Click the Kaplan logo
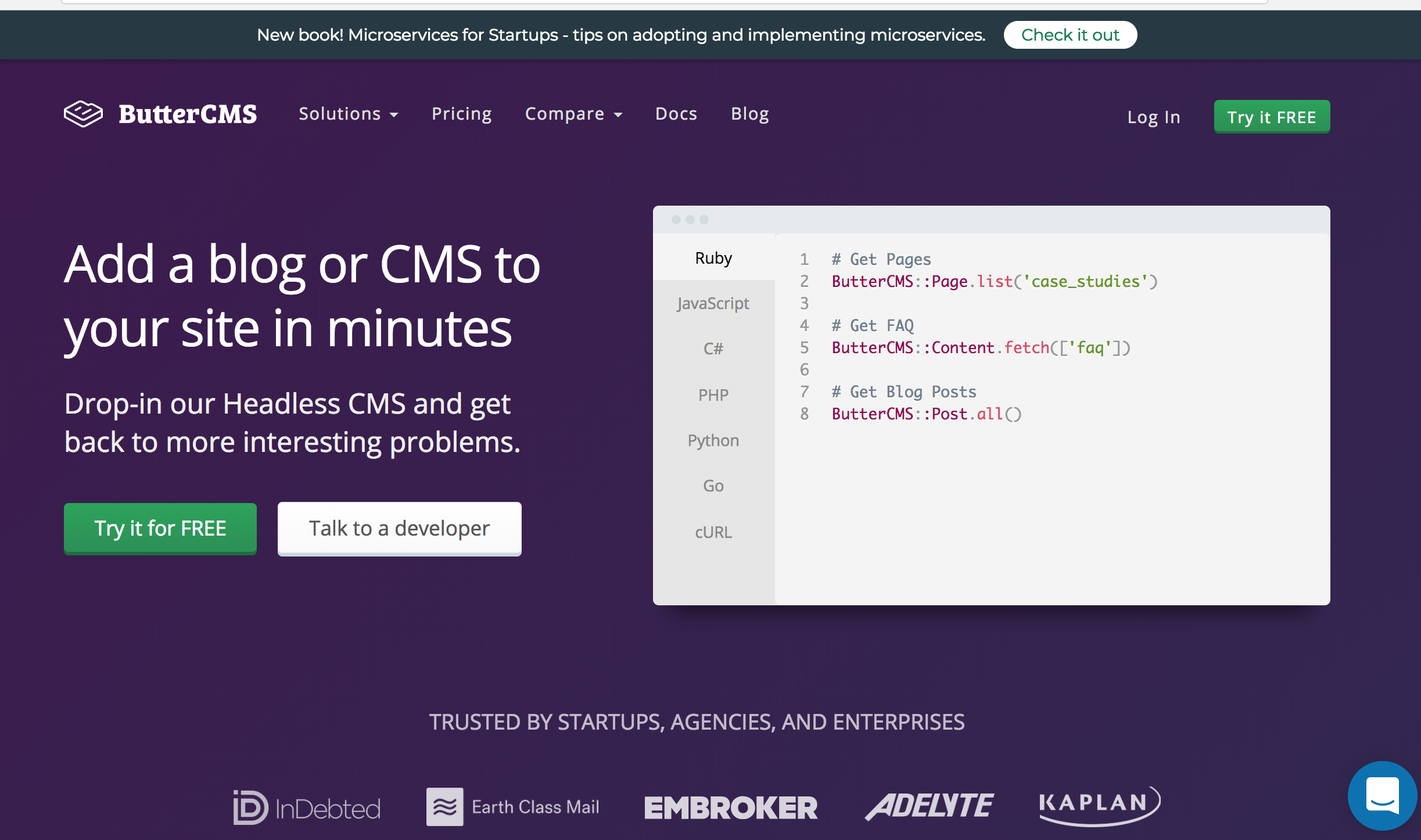Screen dimensions: 1421x840 (1100, 806)
